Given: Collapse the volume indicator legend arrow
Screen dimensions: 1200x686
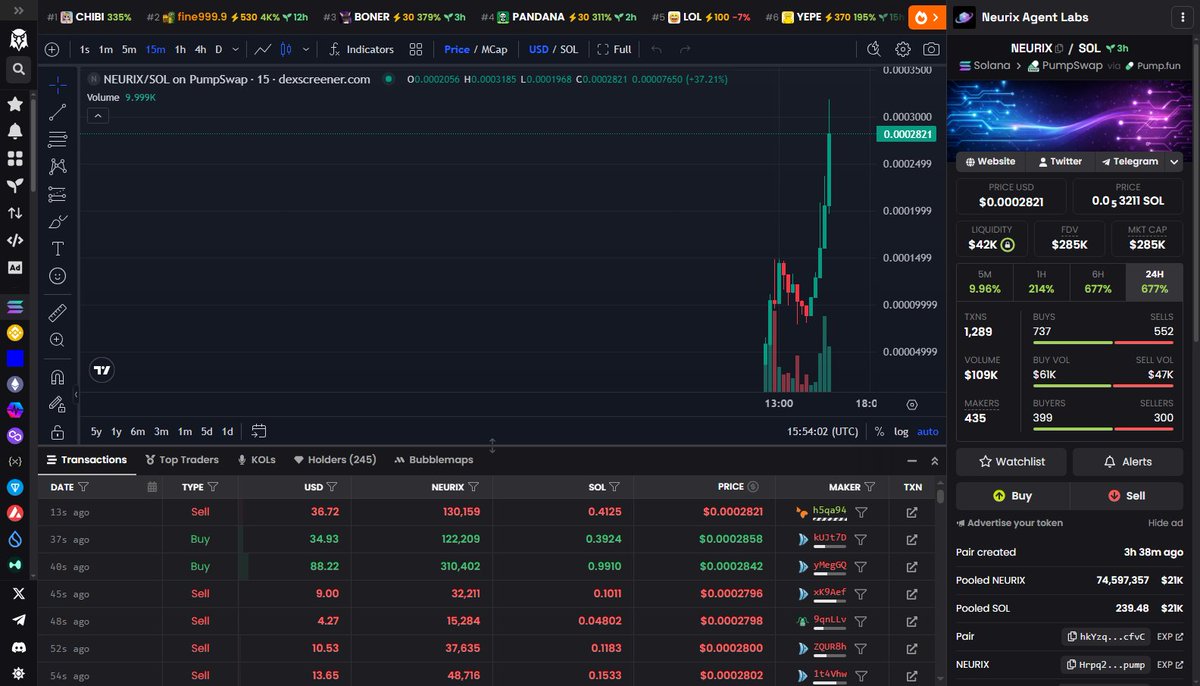Looking at the screenshot, I should click(x=97, y=116).
